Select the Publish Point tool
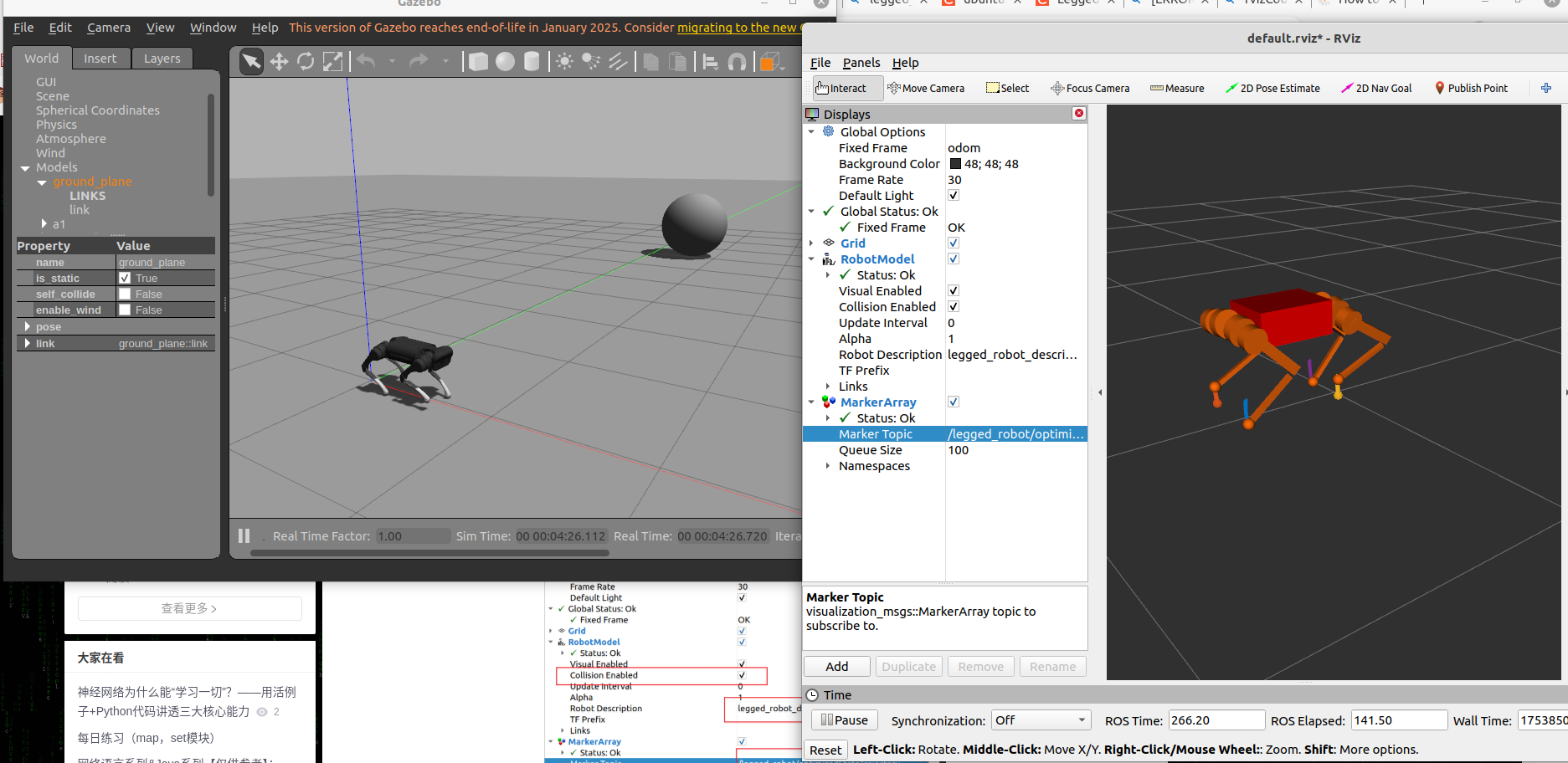 [1471, 88]
